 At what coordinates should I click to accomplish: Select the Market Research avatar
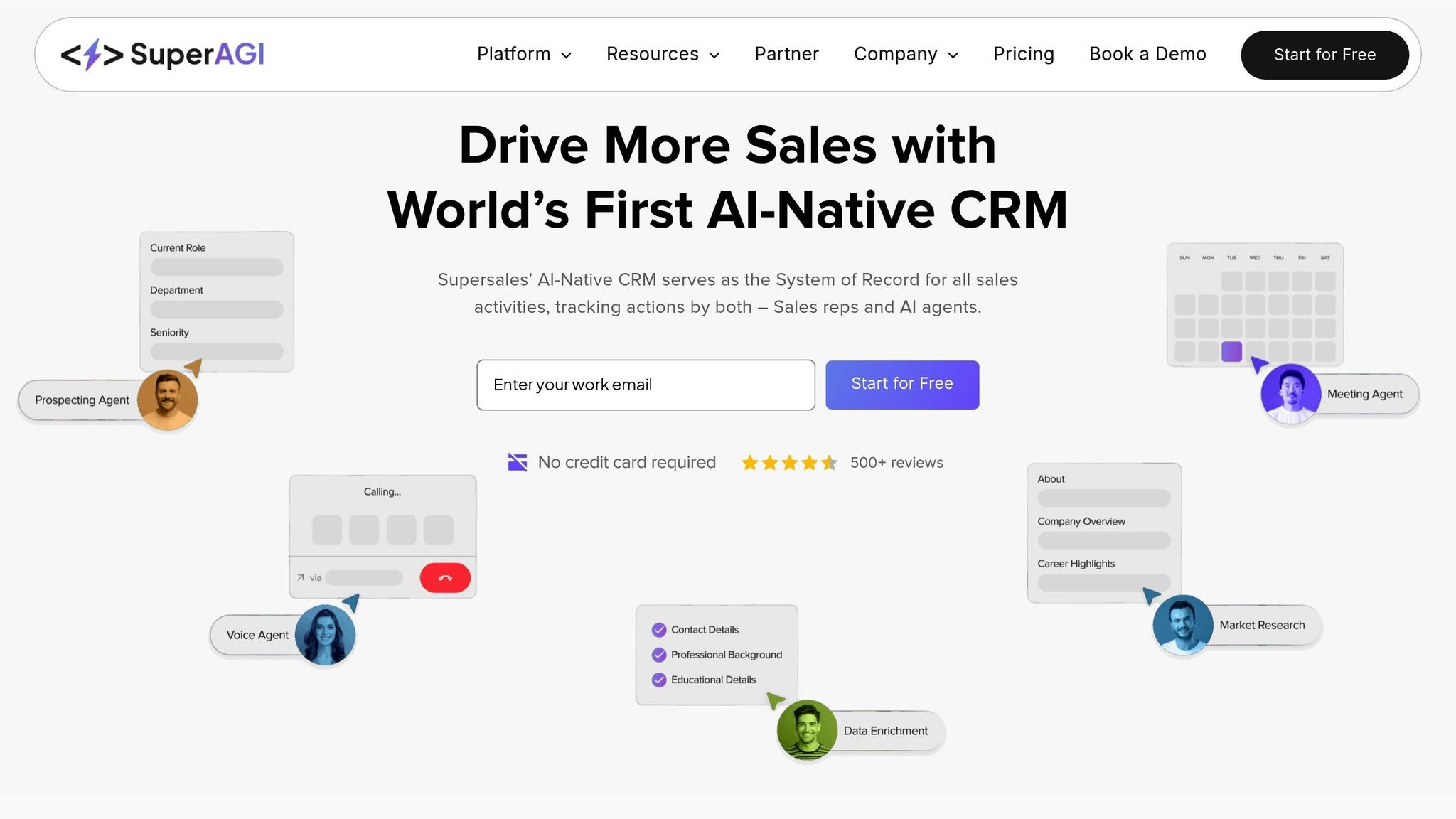[1183, 625]
